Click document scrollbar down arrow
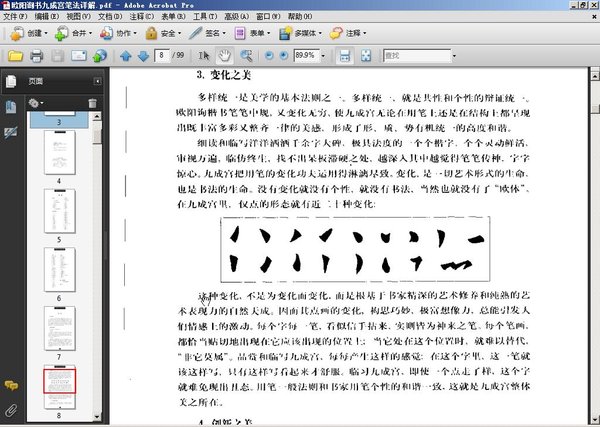 [x=595, y=418]
